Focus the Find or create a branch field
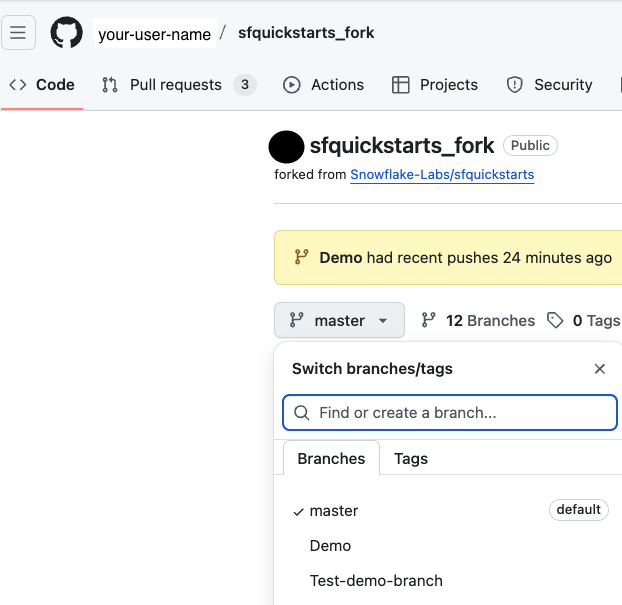This screenshot has width=622, height=605. tap(449, 413)
